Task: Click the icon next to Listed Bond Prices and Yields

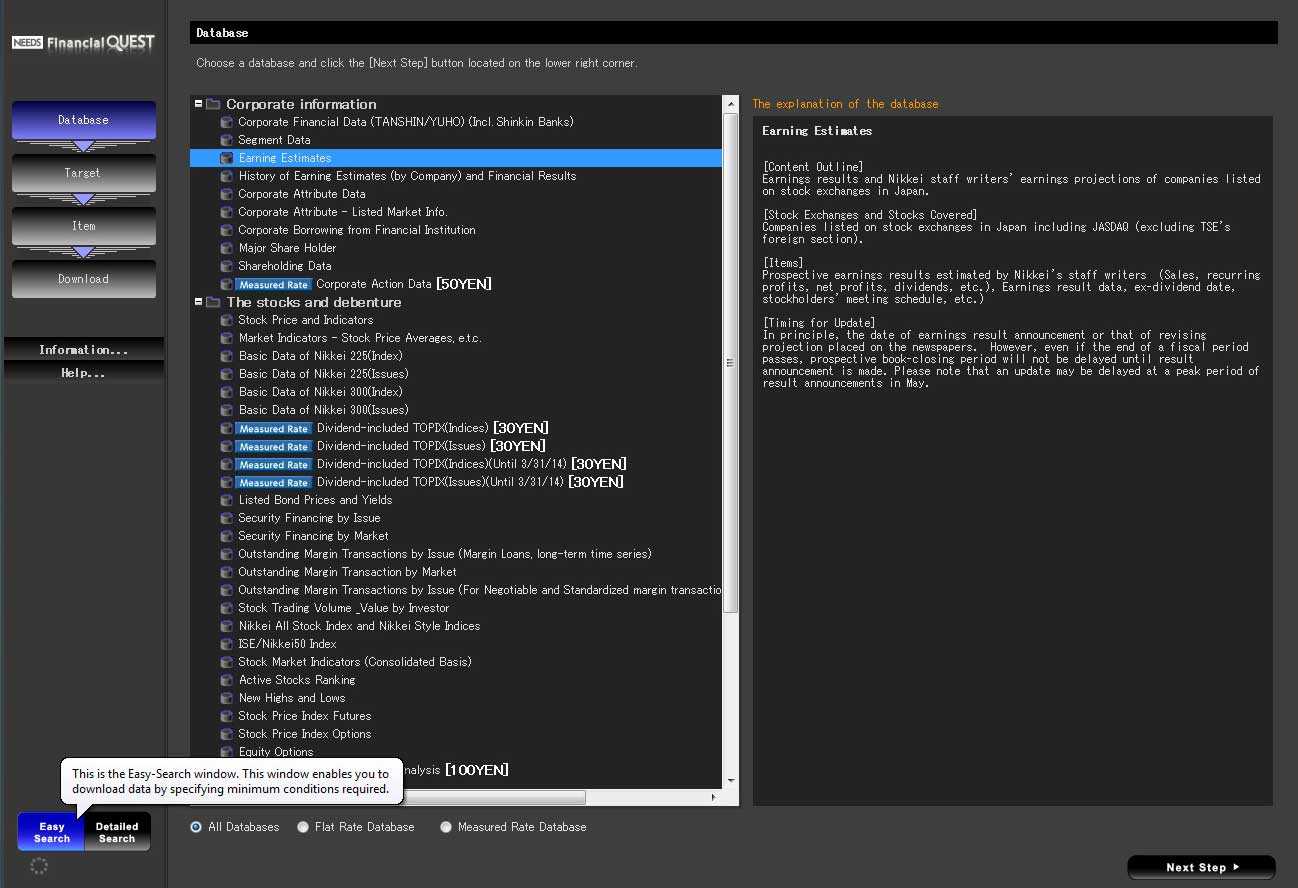Action: click(x=227, y=500)
